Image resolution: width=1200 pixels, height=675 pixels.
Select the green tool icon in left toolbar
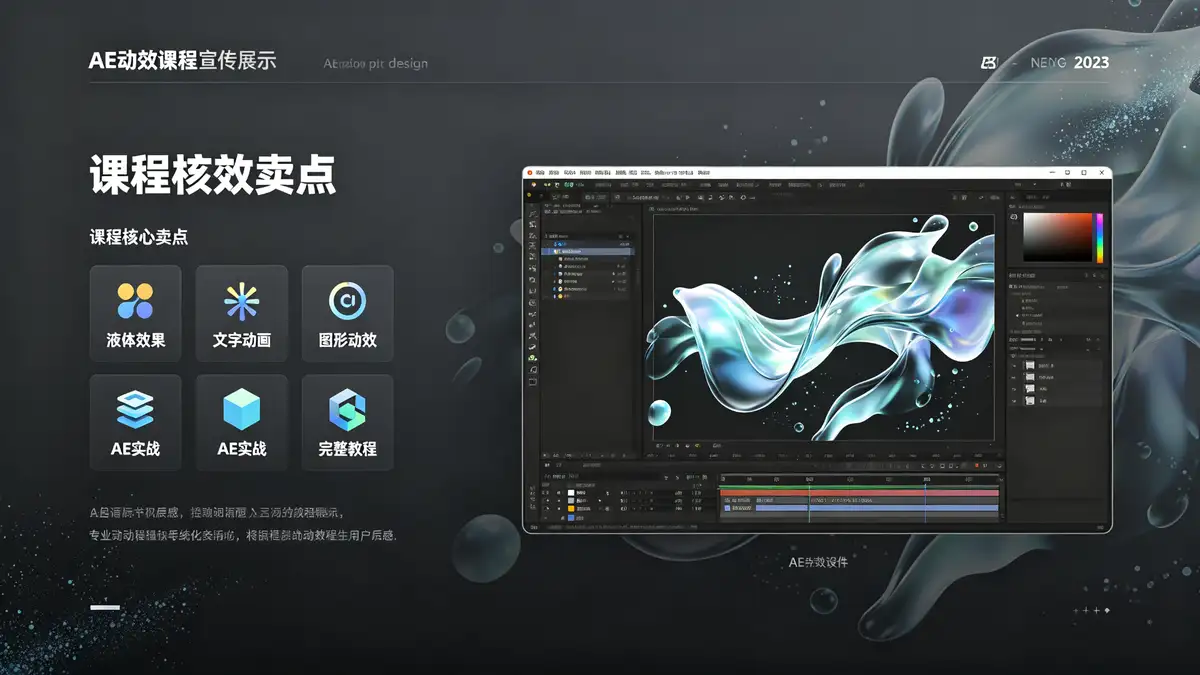point(533,358)
